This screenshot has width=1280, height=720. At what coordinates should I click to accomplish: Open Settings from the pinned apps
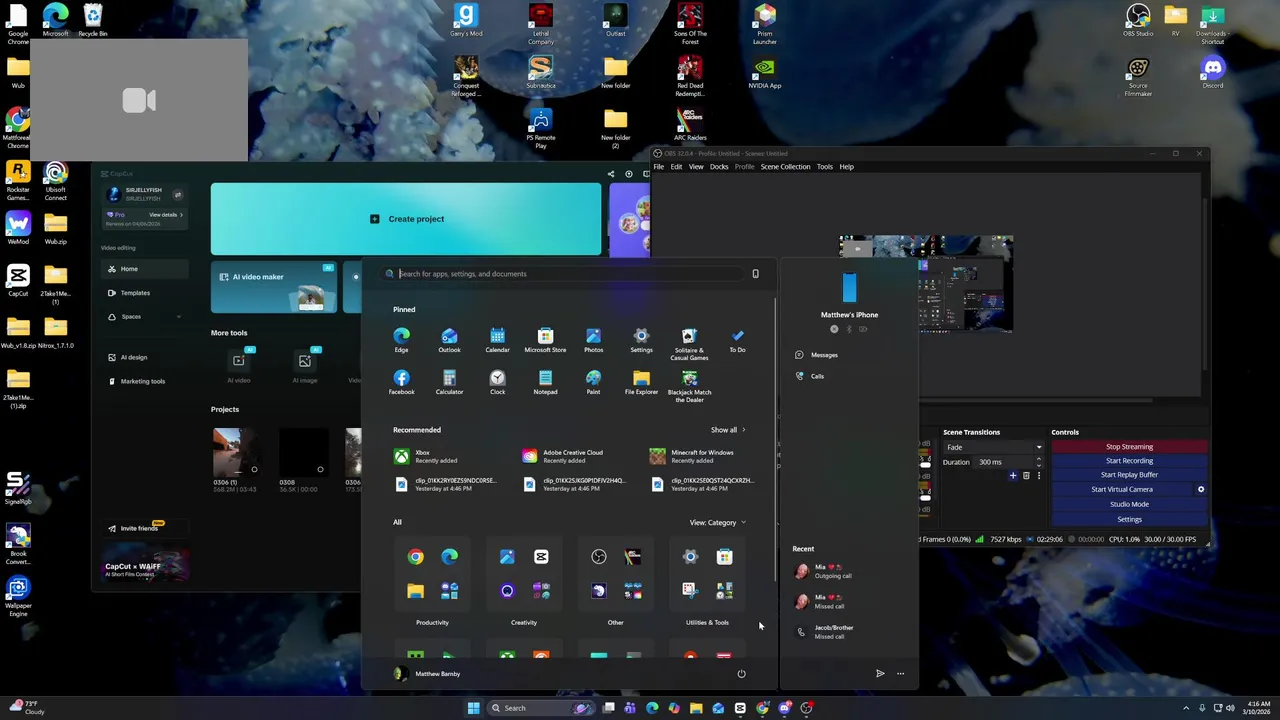click(641, 340)
